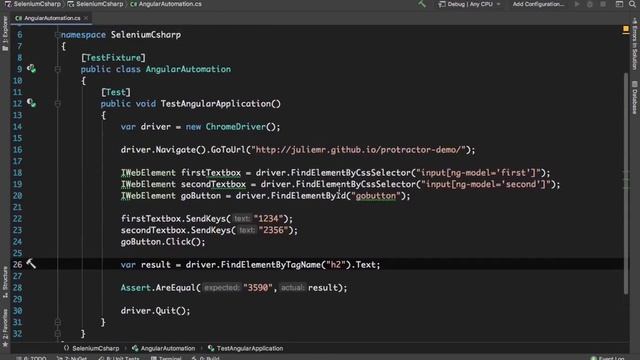640x360 pixels.
Task: Click secondTextbox variable on line 19
Action: point(213,184)
